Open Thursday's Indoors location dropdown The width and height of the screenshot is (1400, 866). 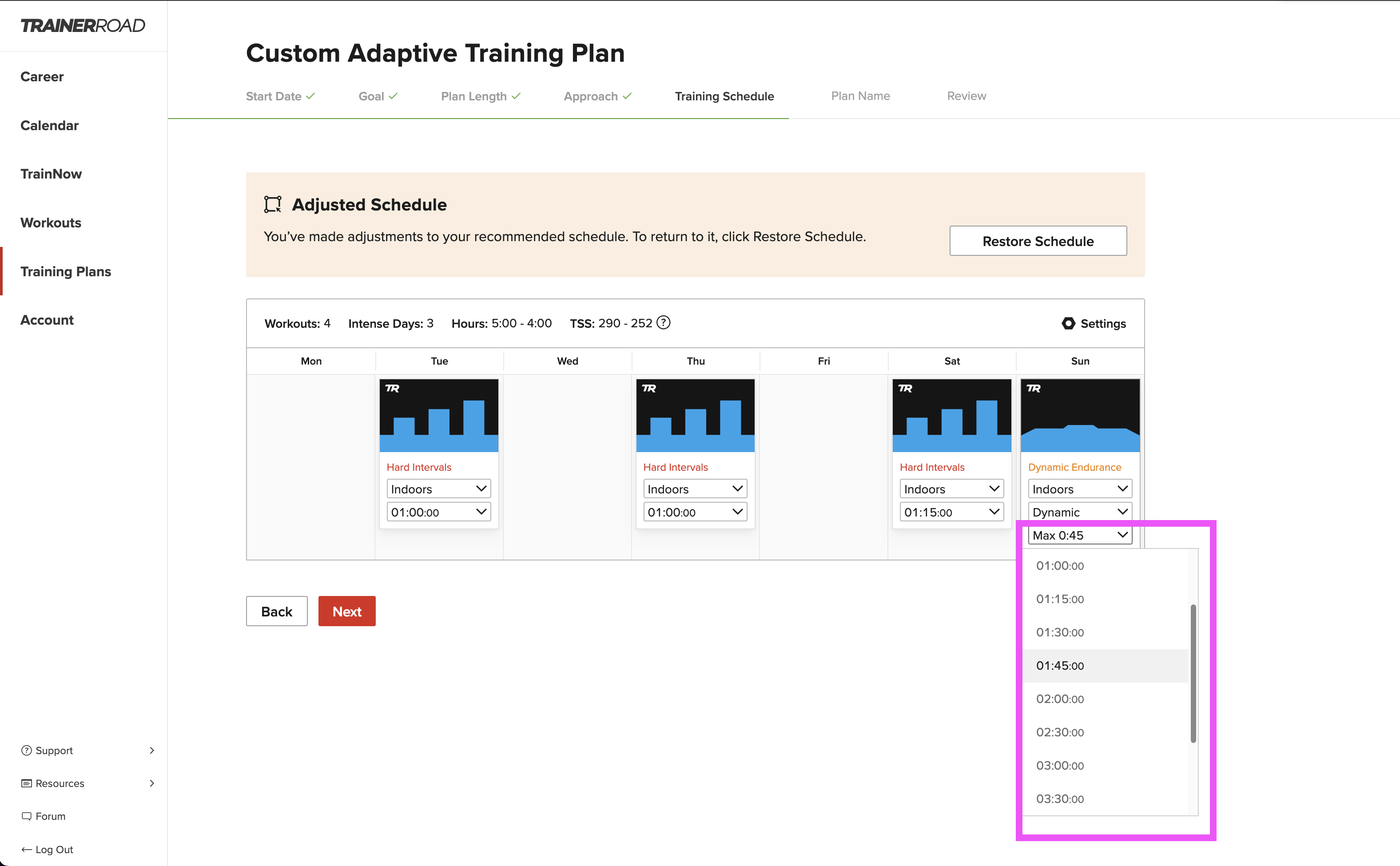(696, 489)
